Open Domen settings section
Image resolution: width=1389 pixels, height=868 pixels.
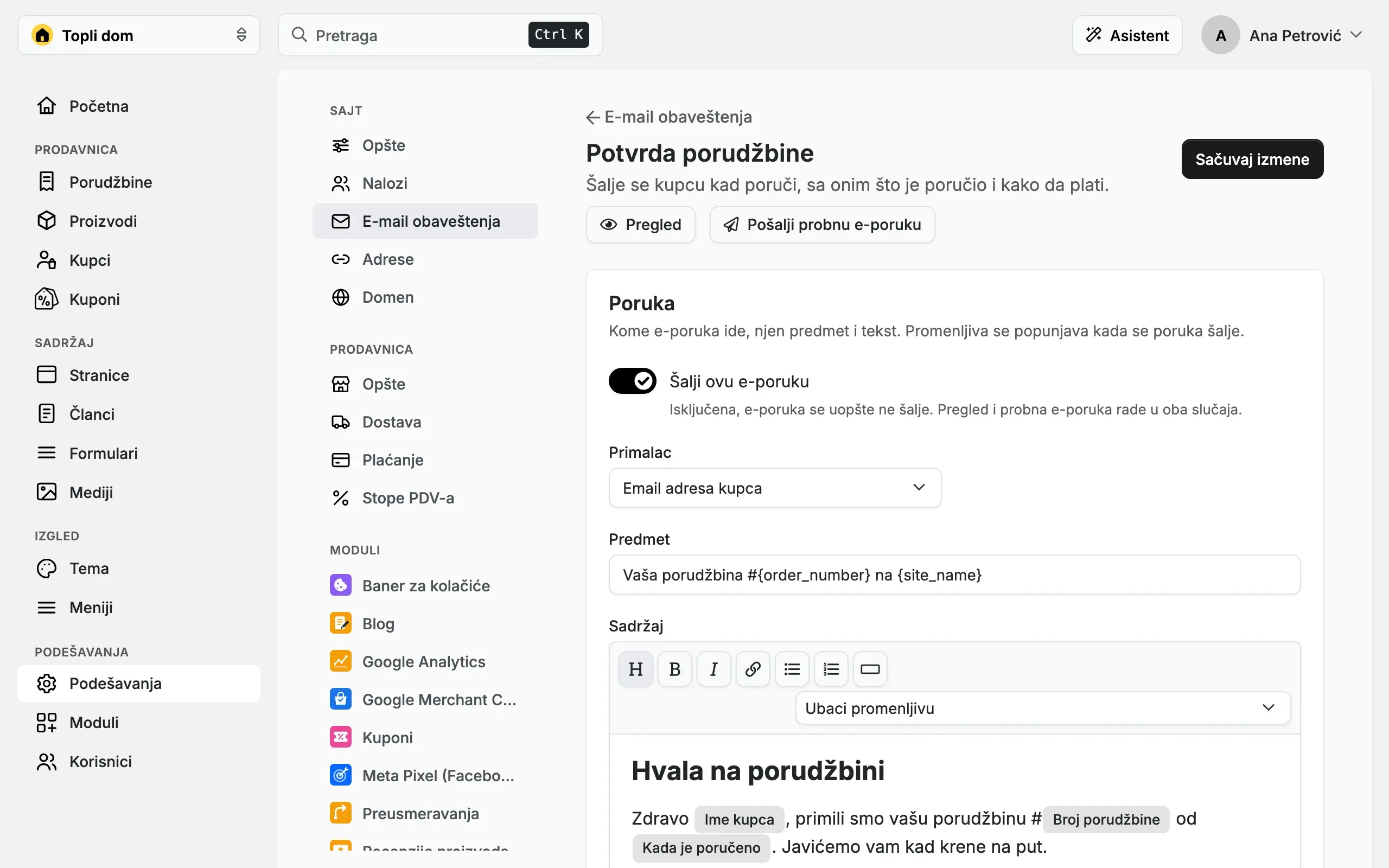coord(425,297)
